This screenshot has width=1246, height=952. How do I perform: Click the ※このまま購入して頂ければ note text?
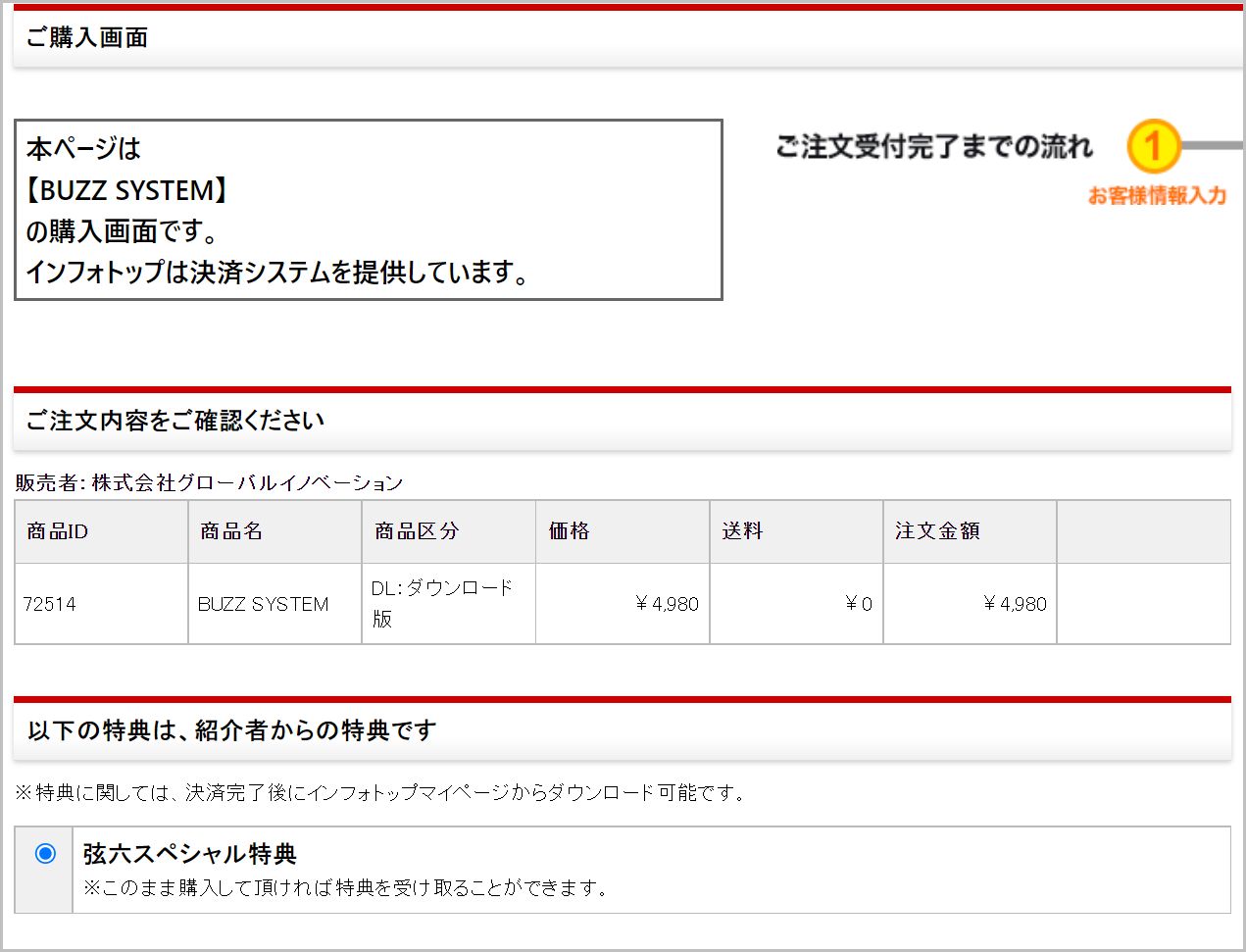[x=347, y=888]
